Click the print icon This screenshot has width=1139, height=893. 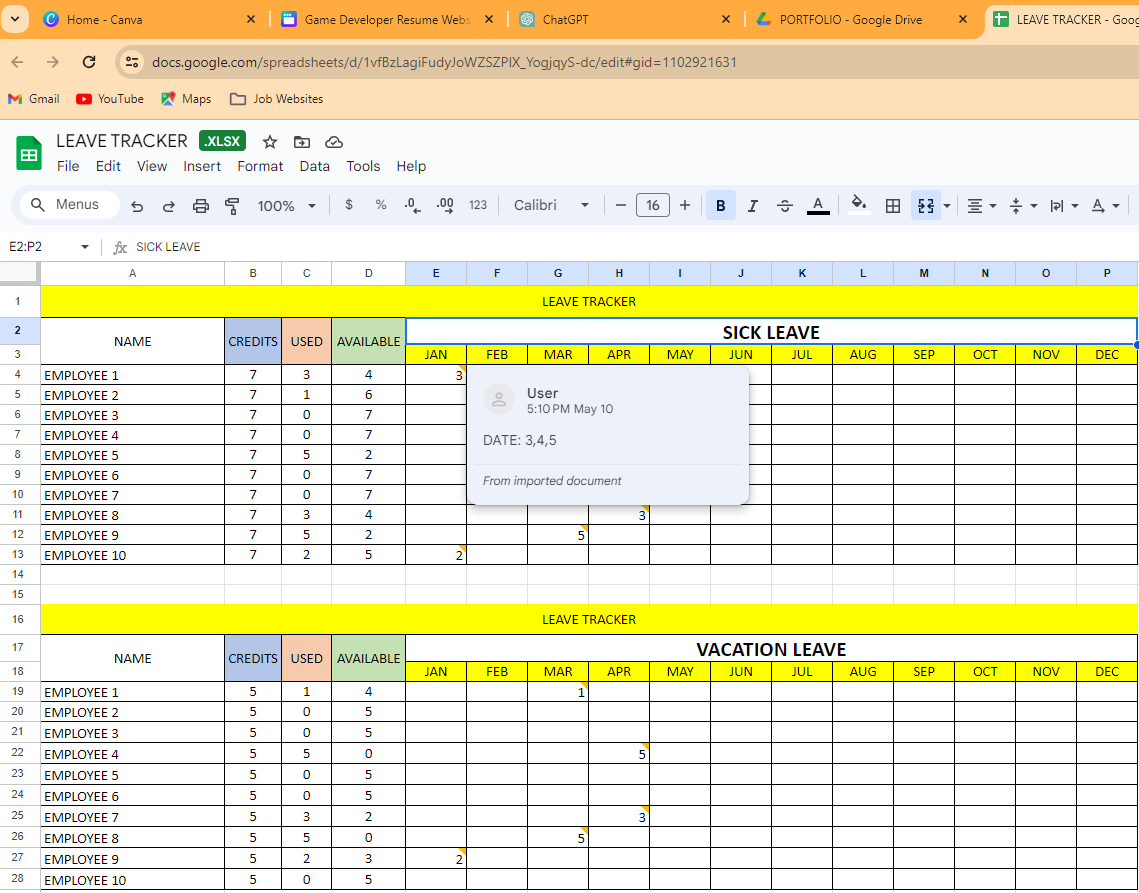(x=200, y=206)
